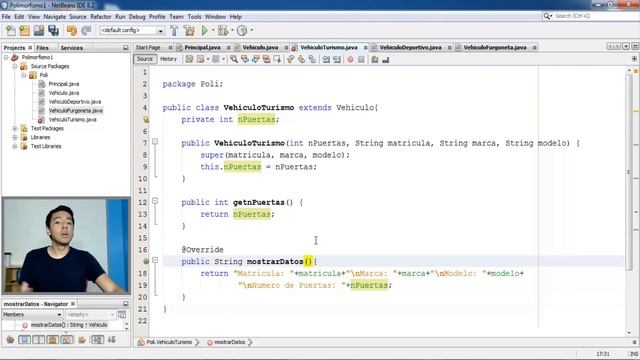Click the hint lightbulb on line 5
This screenshot has height=360, width=640.
click(146, 120)
